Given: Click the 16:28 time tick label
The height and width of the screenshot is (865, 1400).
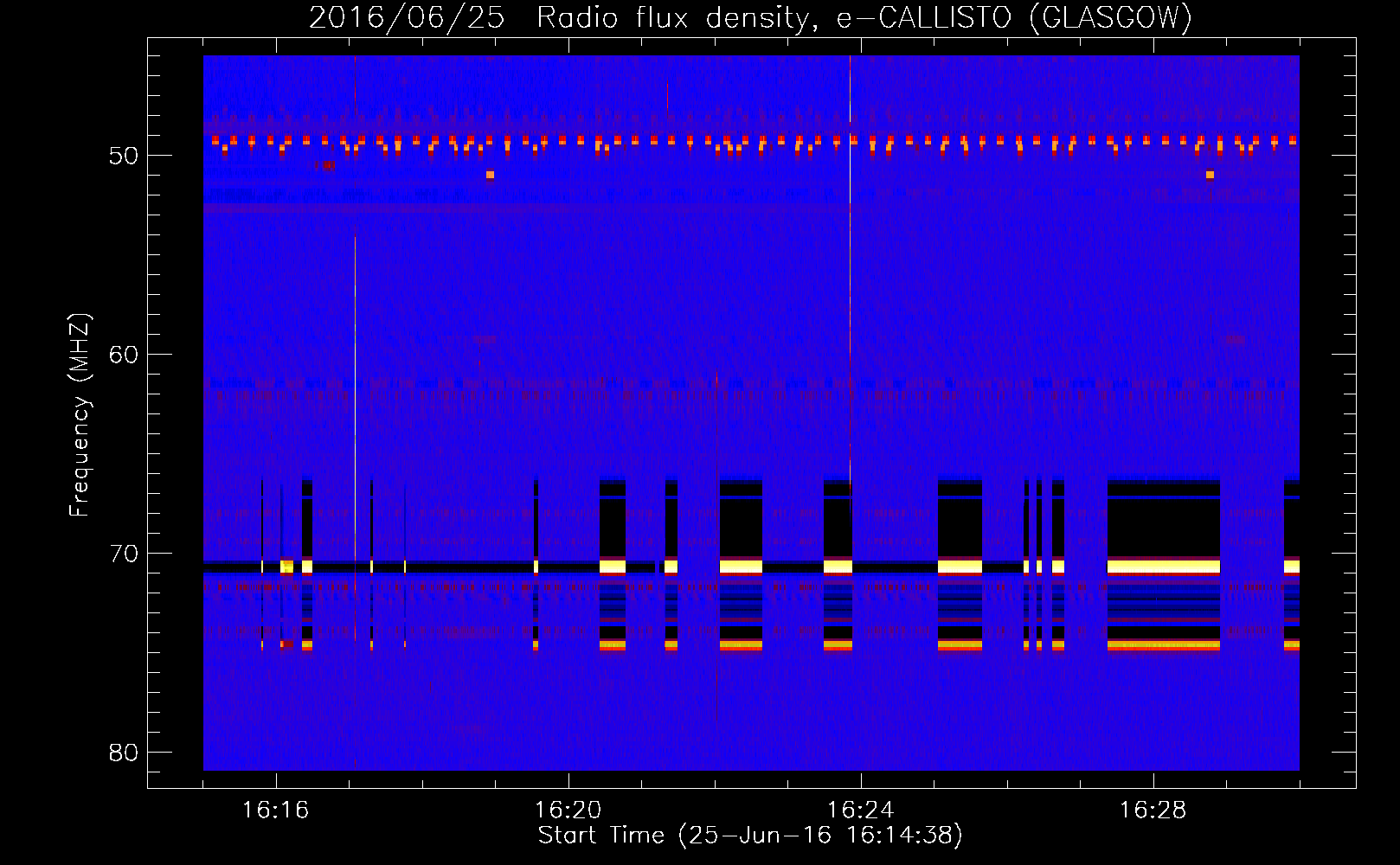Looking at the screenshot, I should tap(1153, 811).
